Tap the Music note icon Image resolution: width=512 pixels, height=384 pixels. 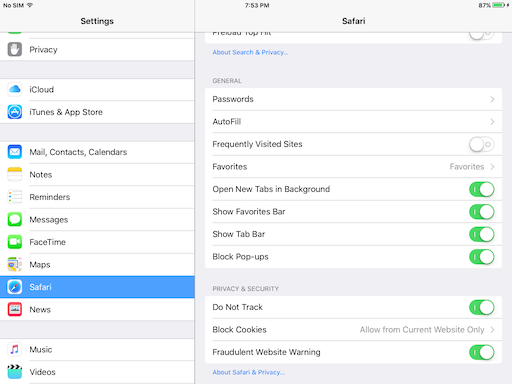(15, 349)
